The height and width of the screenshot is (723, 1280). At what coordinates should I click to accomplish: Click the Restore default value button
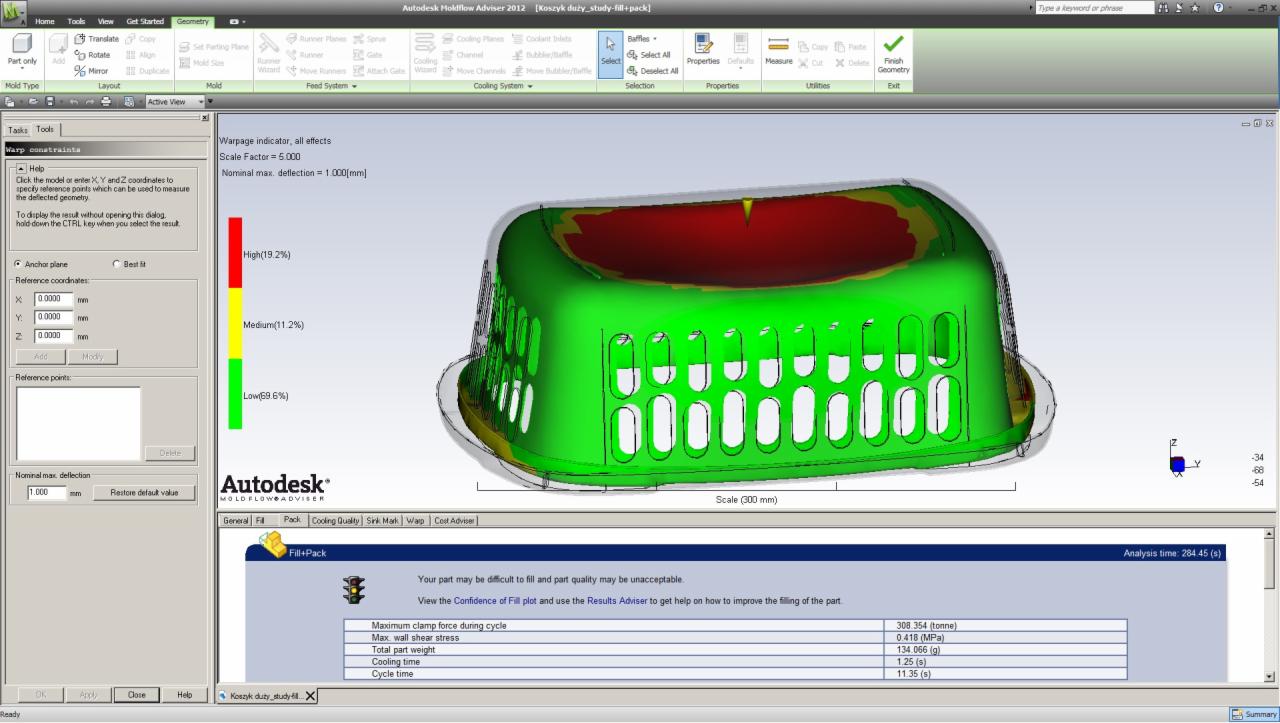[144, 493]
